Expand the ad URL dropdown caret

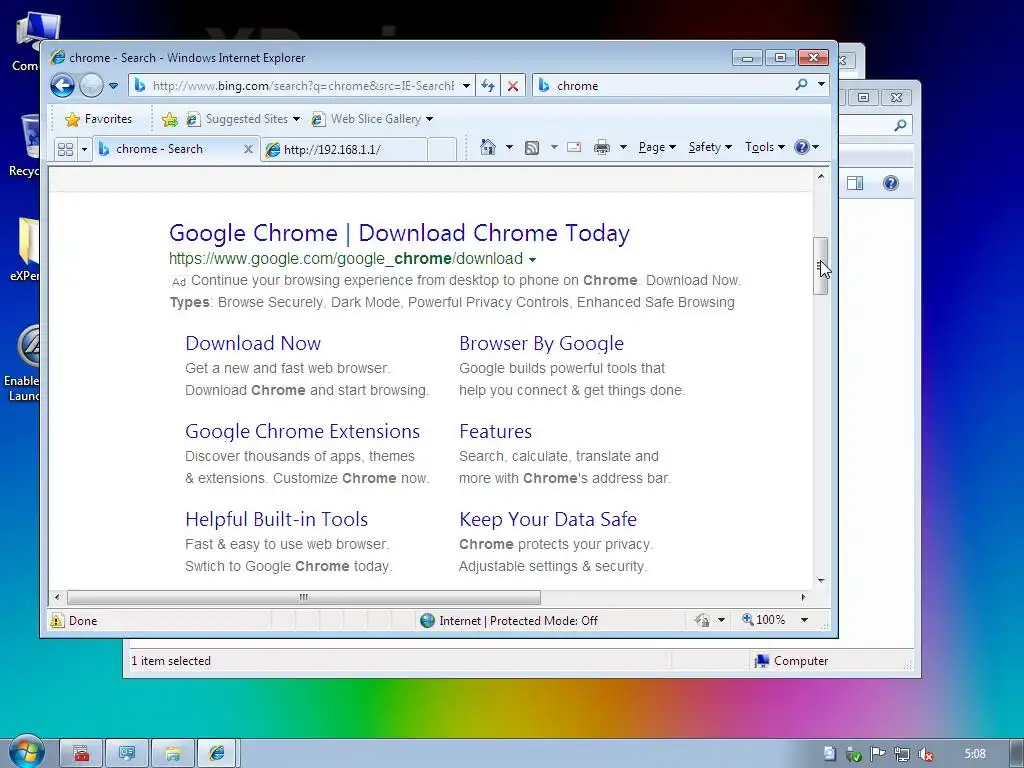click(x=532, y=260)
